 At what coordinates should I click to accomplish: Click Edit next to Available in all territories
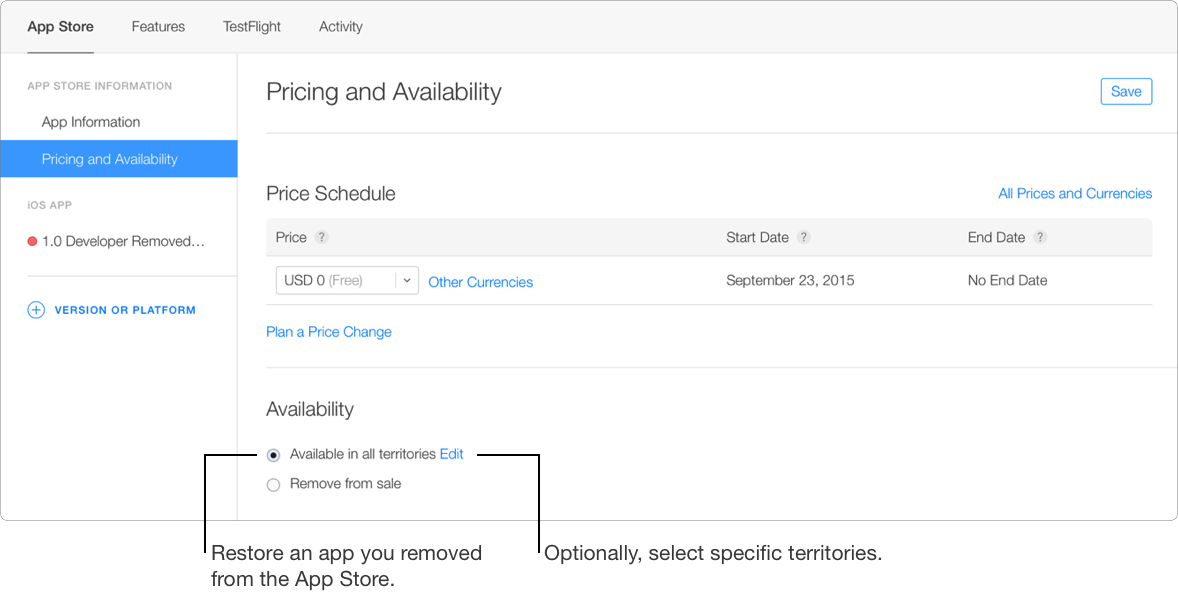452,454
